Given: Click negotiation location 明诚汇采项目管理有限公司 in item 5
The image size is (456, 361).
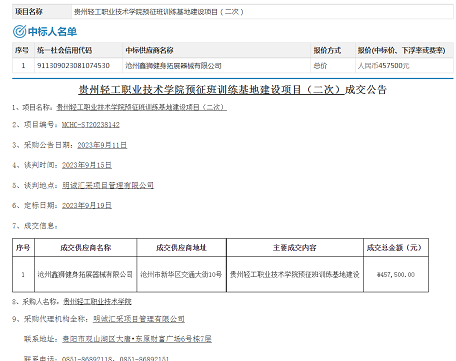Looking at the screenshot, I should pos(108,185).
